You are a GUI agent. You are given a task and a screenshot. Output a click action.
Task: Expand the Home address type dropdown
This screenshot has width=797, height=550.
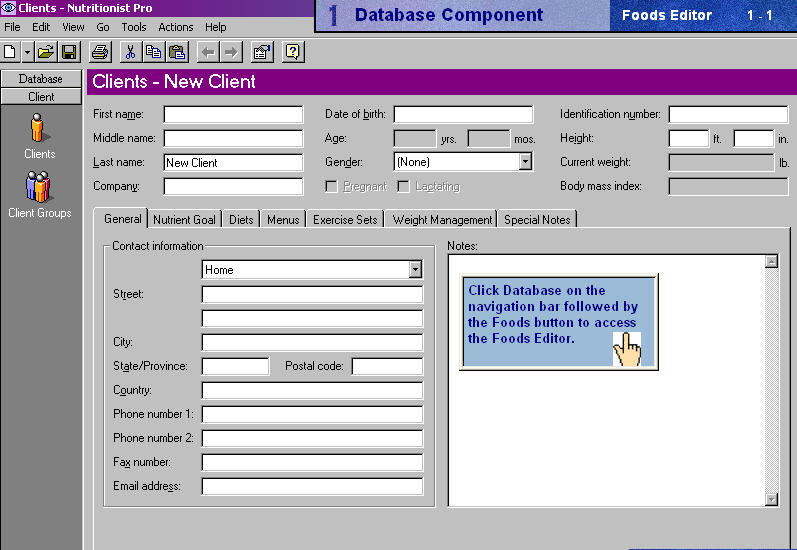click(415, 269)
